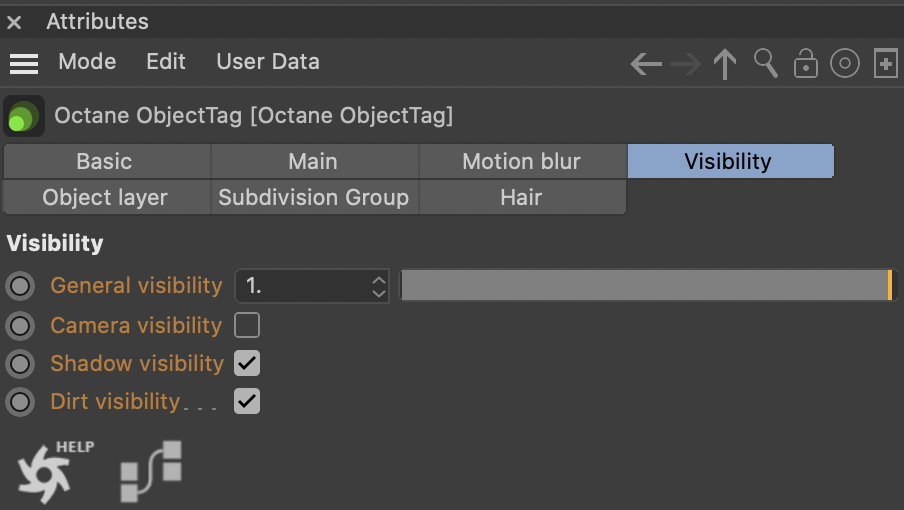Open the Object layer tab

coord(105,198)
